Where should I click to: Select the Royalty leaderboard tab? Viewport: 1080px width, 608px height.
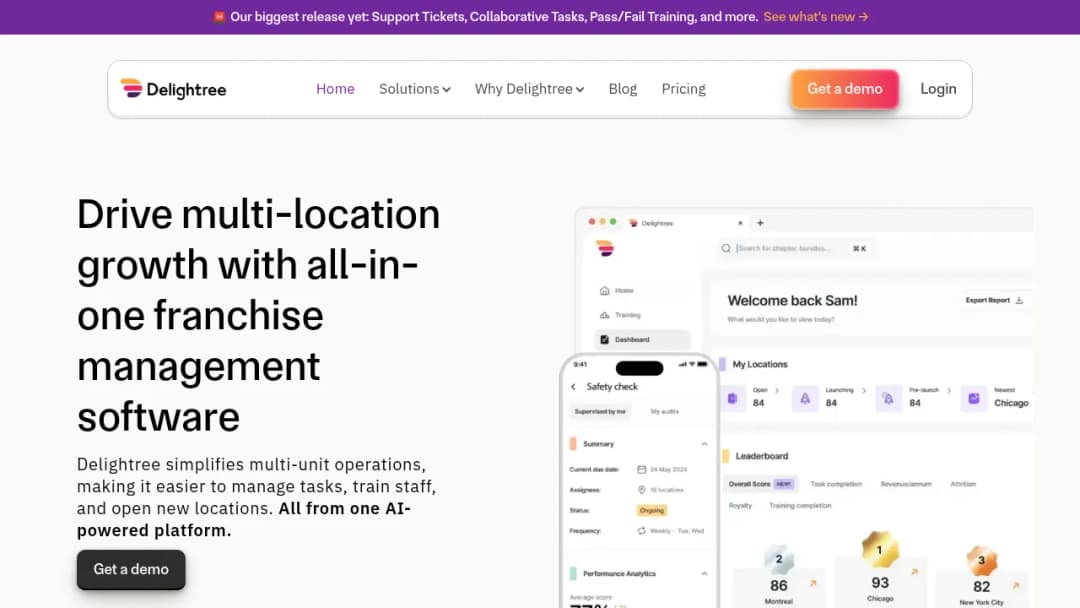click(x=740, y=505)
